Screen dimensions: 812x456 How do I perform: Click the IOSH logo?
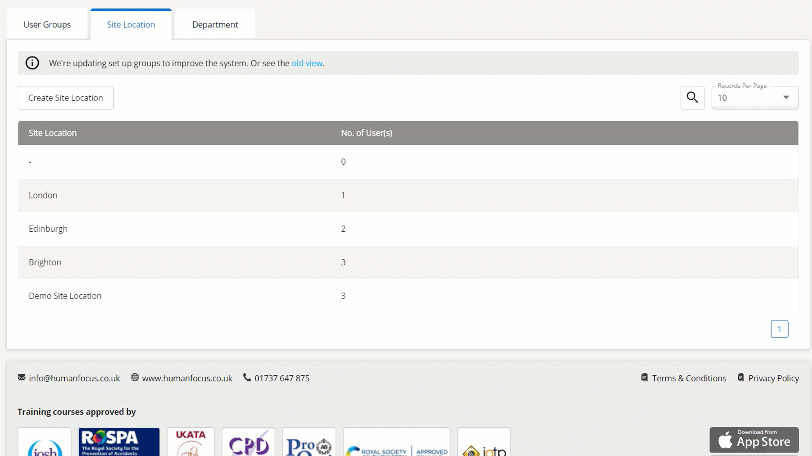coord(44,442)
